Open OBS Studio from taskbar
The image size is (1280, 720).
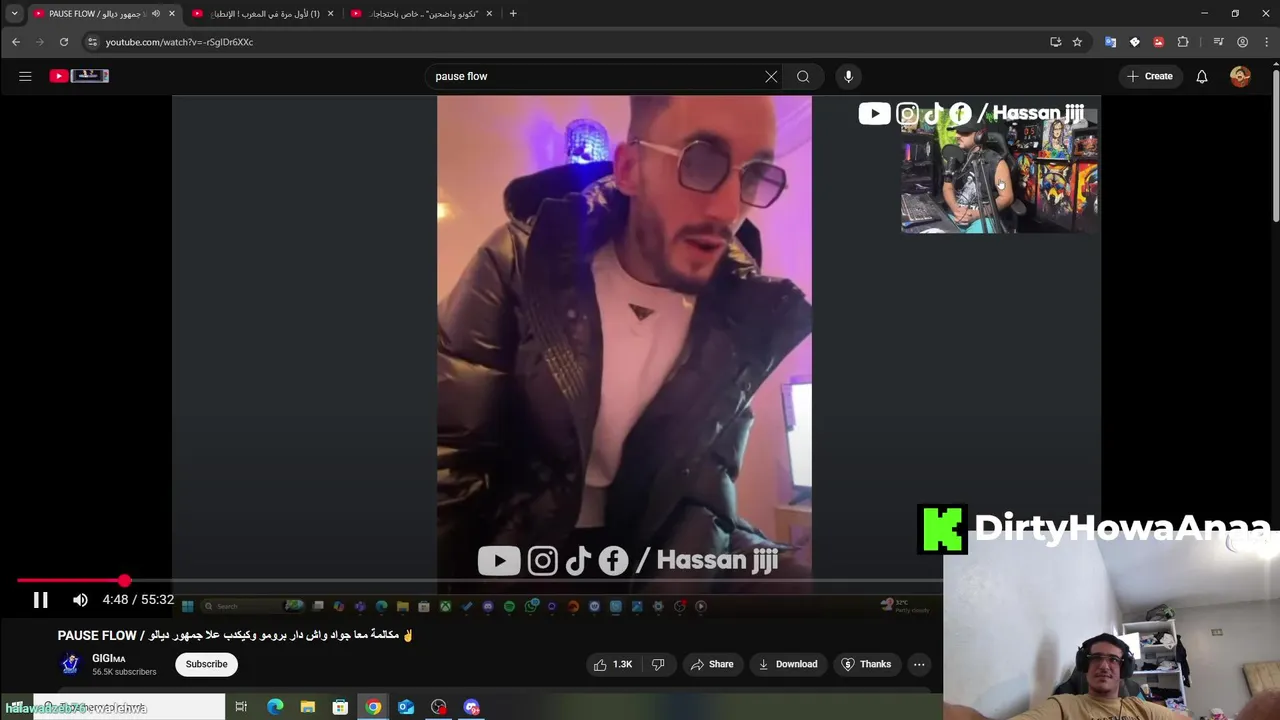[439, 707]
